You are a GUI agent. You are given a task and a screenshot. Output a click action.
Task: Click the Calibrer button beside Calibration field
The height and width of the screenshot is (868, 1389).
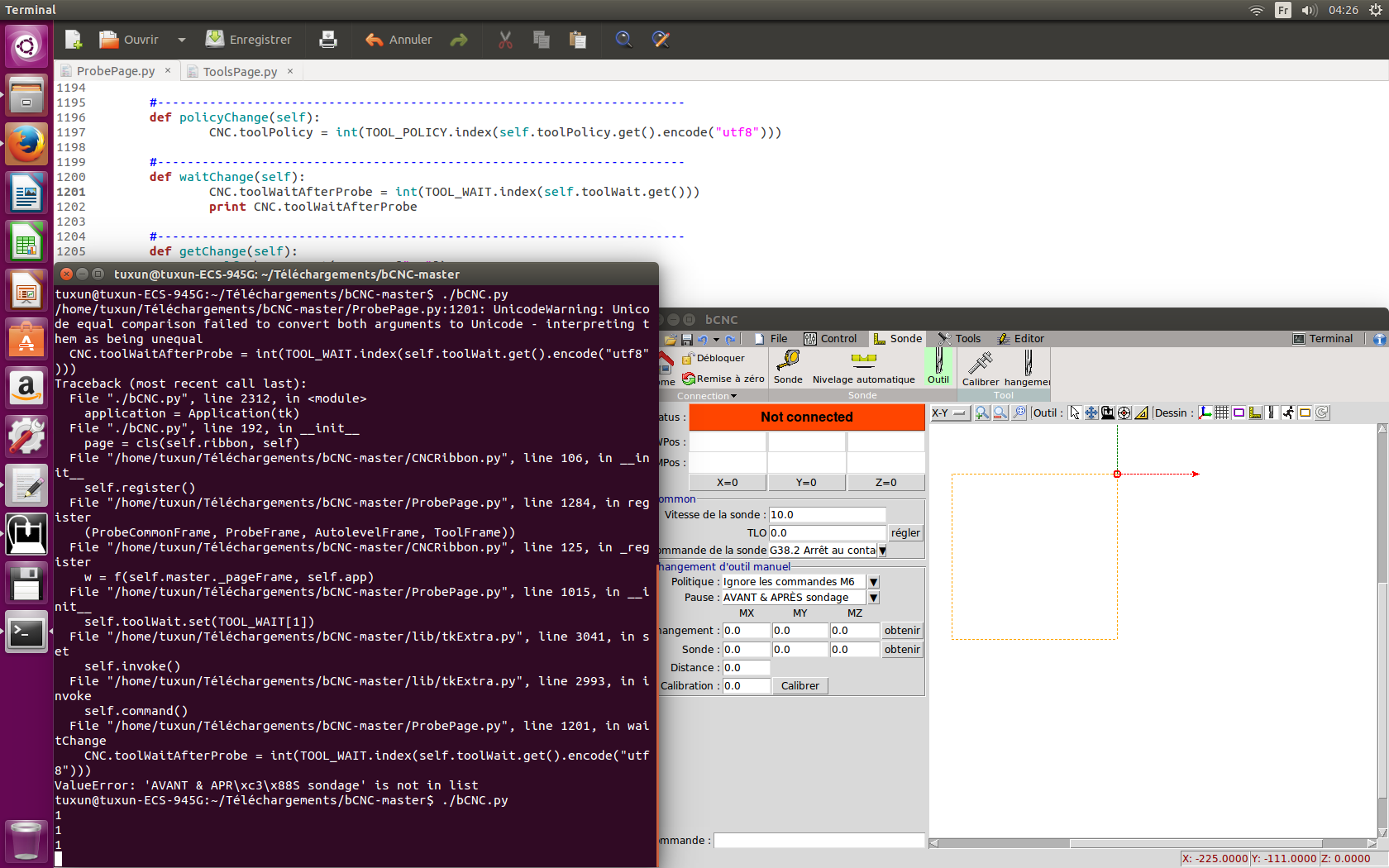click(x=800, y=686)
